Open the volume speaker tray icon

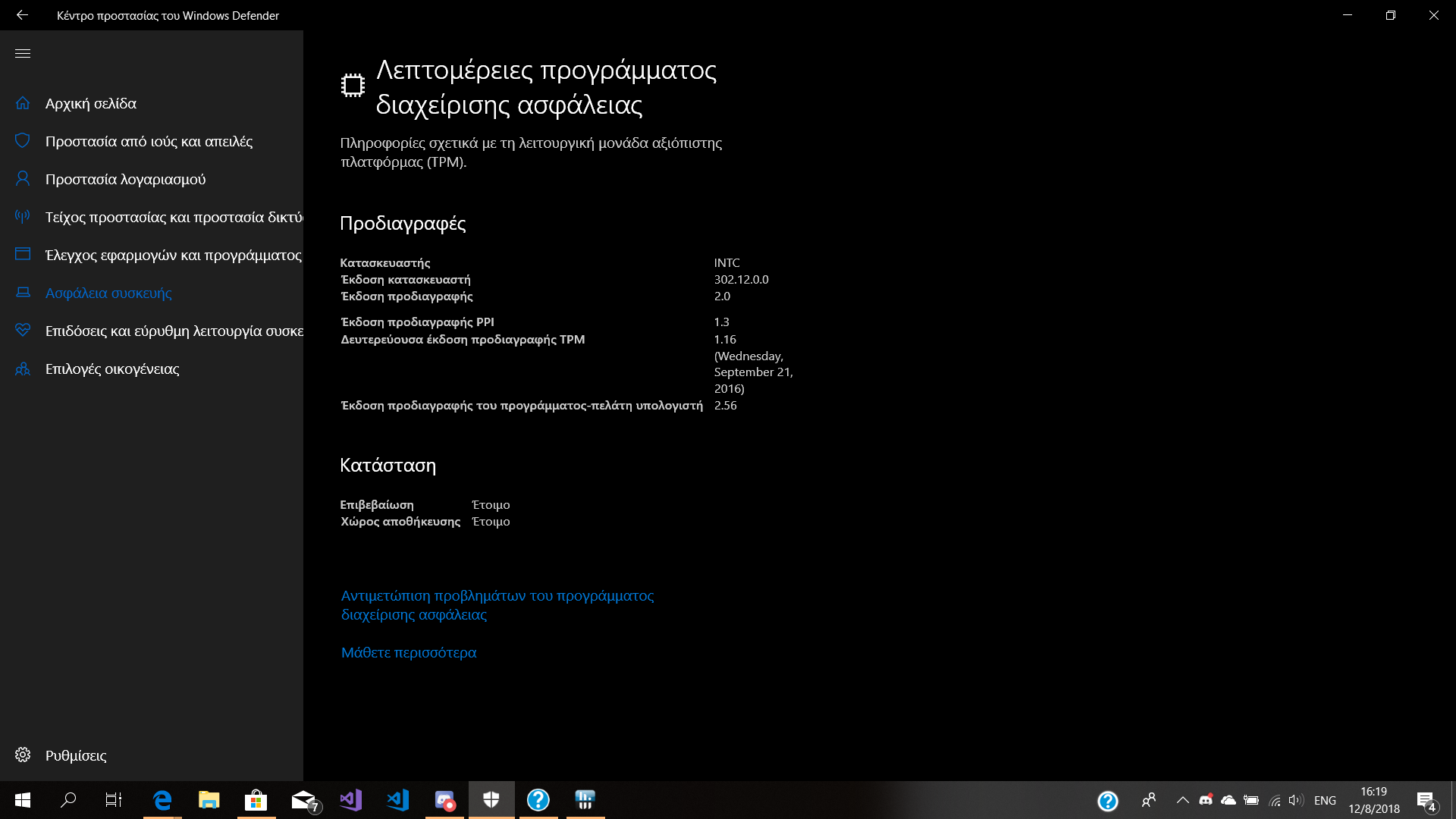[1296, 800]
